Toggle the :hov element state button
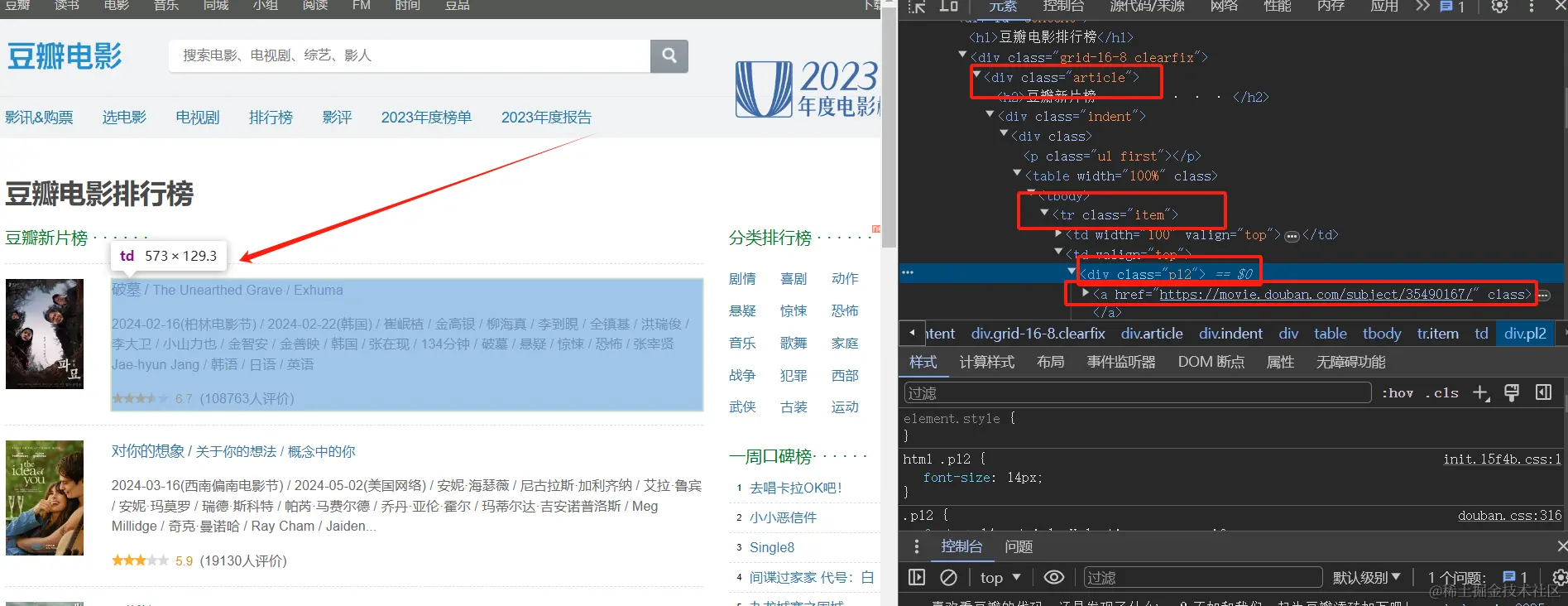Image resolution: width=1568 pixels, height=606 pixels. 1398,393
